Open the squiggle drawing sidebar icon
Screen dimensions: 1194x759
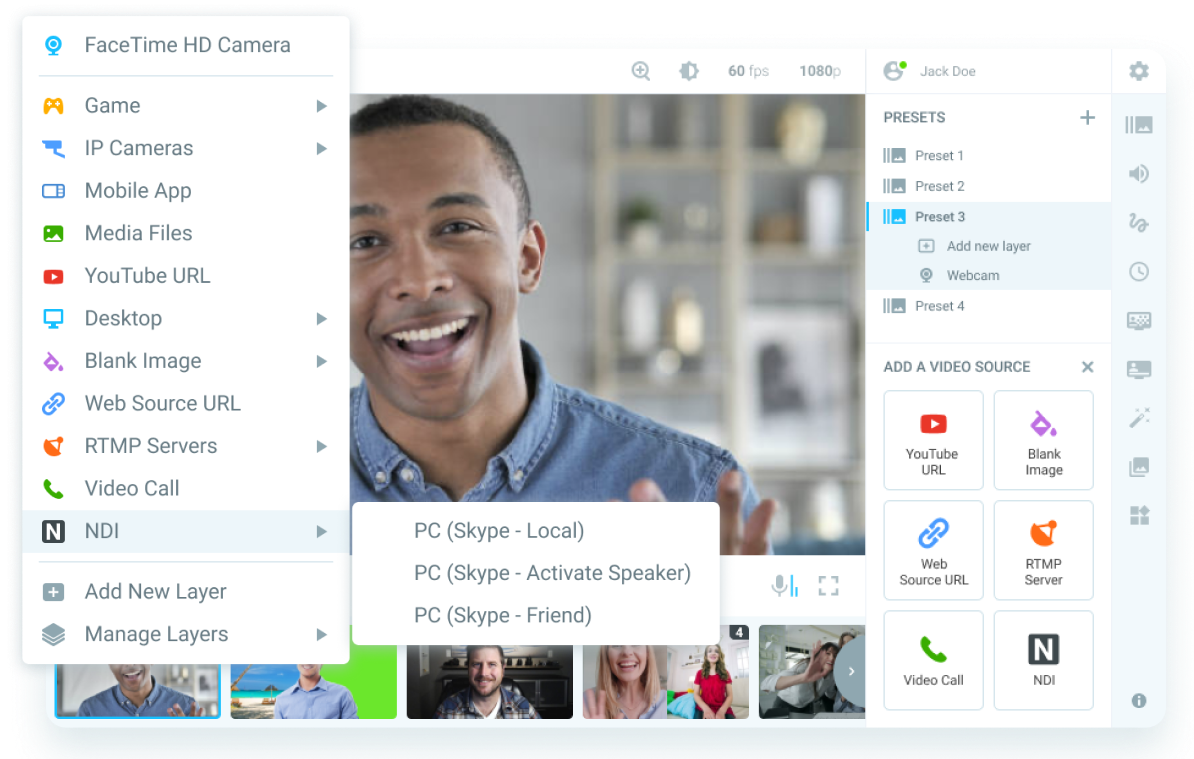click(1138, 222)
